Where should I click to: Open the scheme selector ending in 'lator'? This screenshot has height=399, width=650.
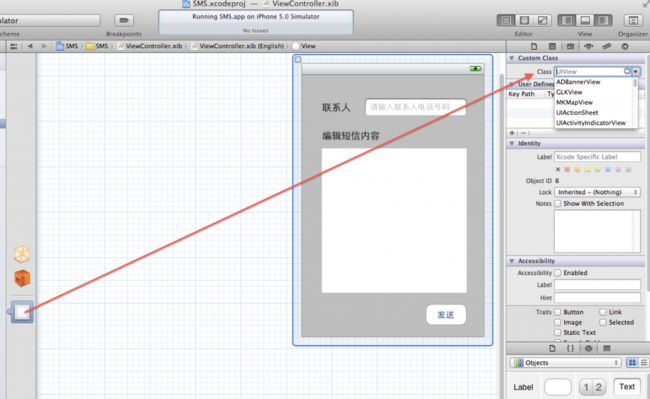pos(50,20)
